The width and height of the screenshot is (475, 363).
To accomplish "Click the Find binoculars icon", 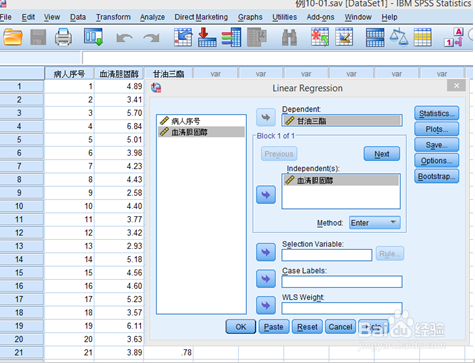I will 289,37.
